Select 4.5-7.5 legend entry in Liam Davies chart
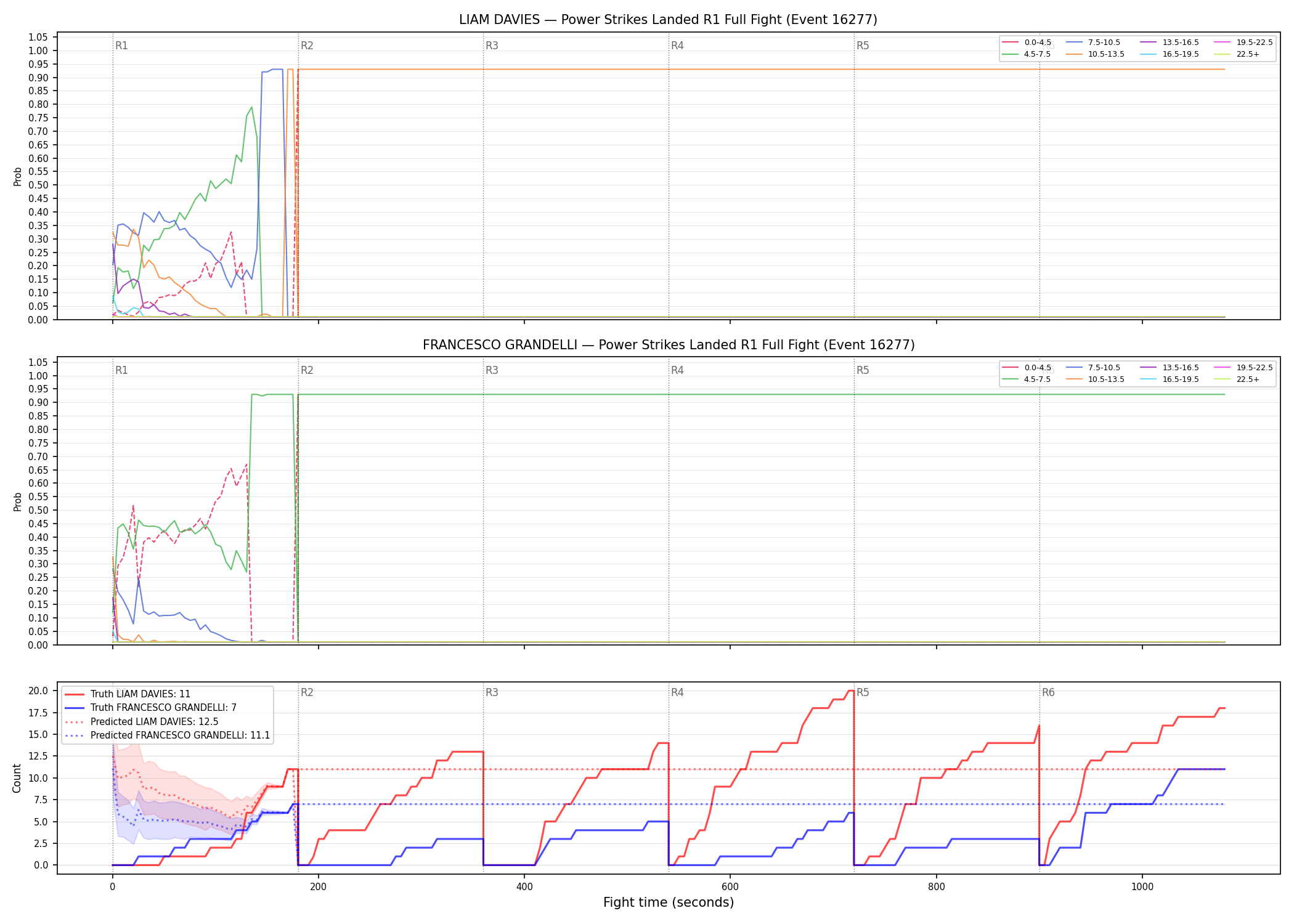The image size is (1294, 924). tap(1027, 54)
